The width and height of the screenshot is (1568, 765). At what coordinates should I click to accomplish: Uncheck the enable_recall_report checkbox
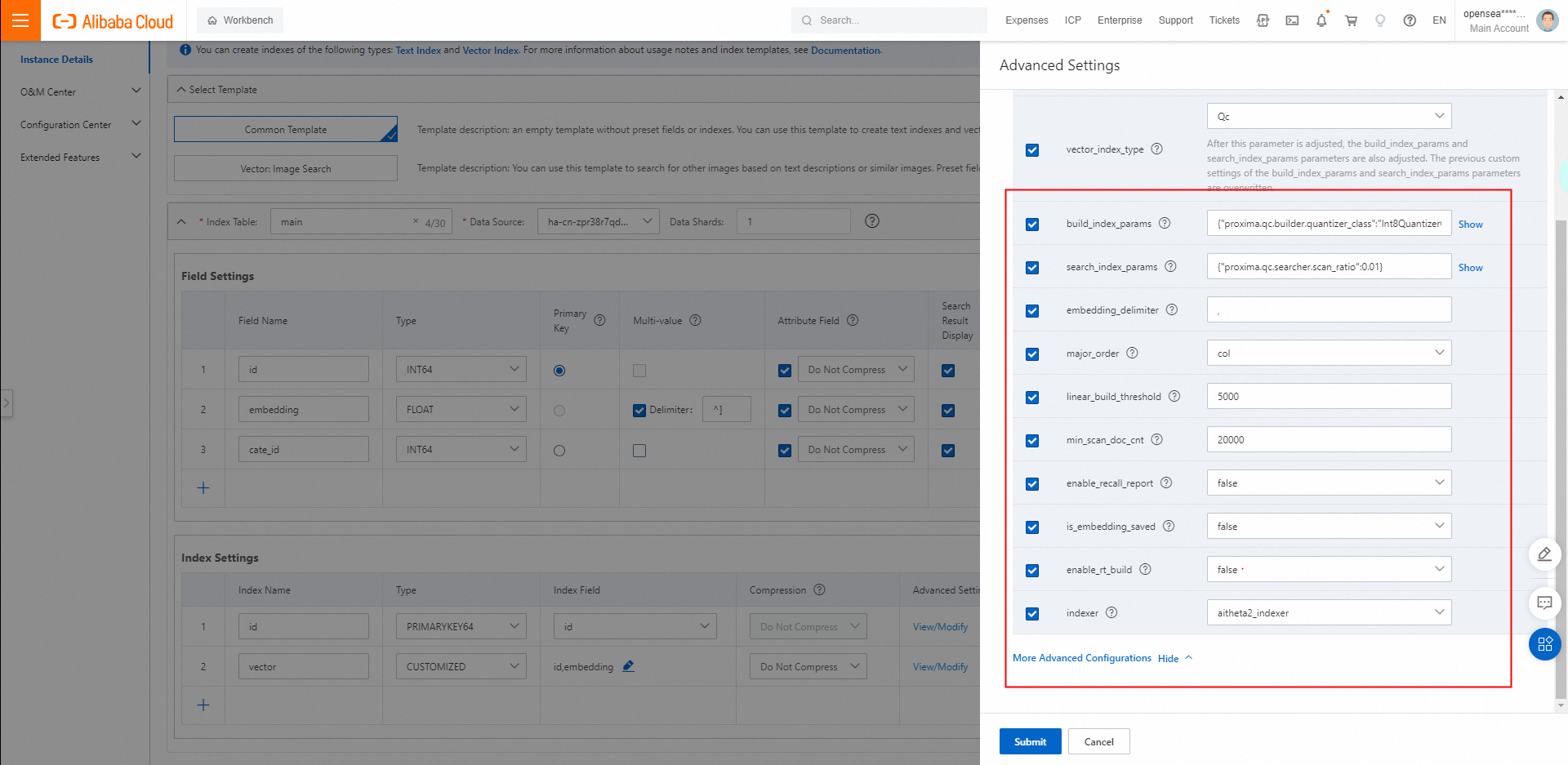coord(1032,484)
